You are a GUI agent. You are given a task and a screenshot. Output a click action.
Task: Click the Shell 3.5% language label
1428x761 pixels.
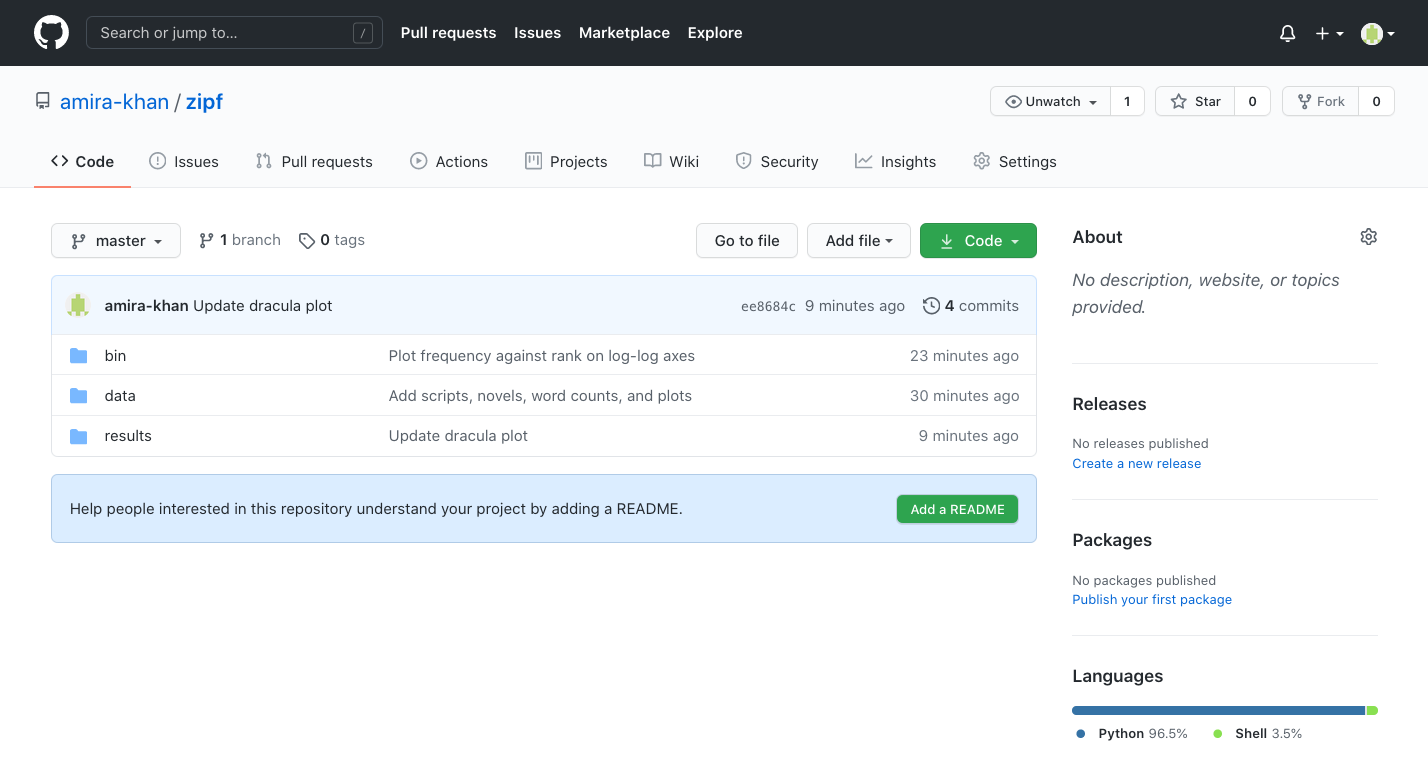1258,734
